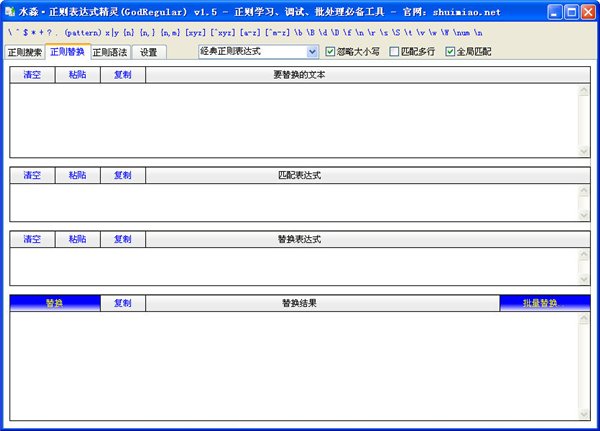
Task: Click 粘贴 for 匹配表达式
Action: (x=78, y=175)
